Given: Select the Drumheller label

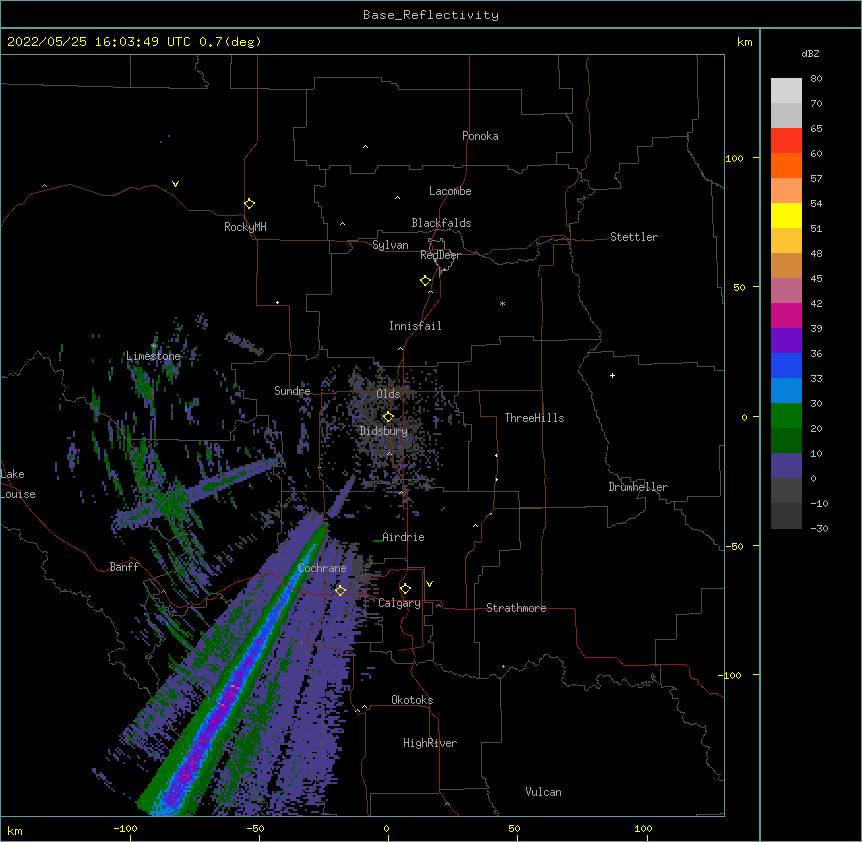Looking at the screenshot, I should point(638,487).
